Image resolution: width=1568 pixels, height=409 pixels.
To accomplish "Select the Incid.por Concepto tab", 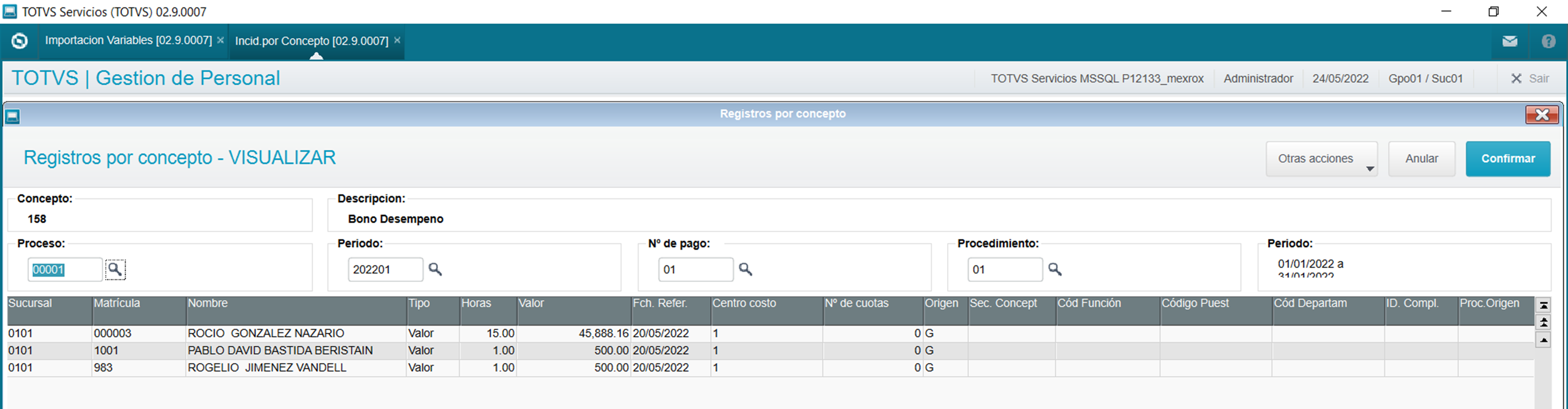I will [312, 41].
